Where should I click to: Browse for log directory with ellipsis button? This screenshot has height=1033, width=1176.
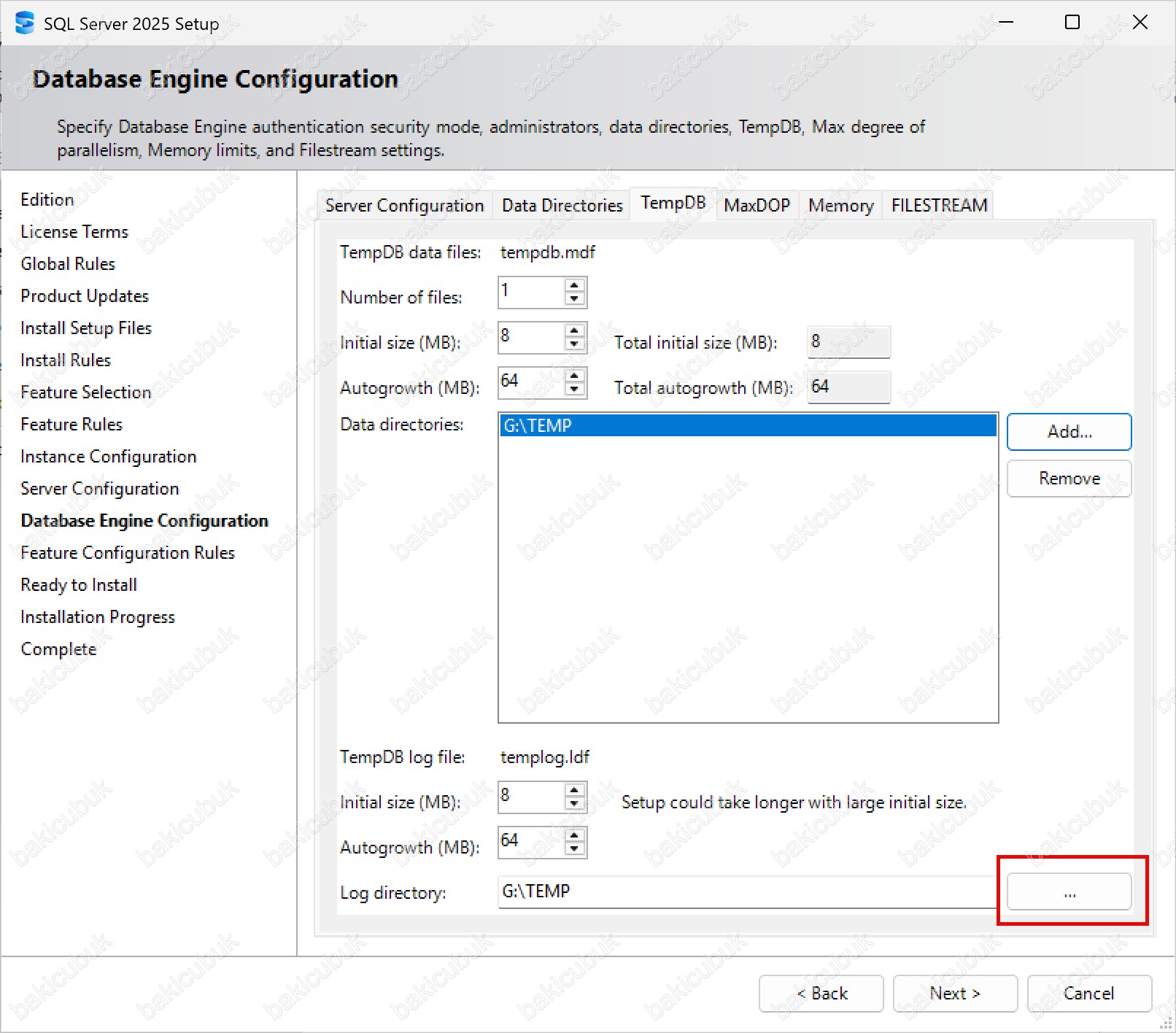[x=1069, y=891]
